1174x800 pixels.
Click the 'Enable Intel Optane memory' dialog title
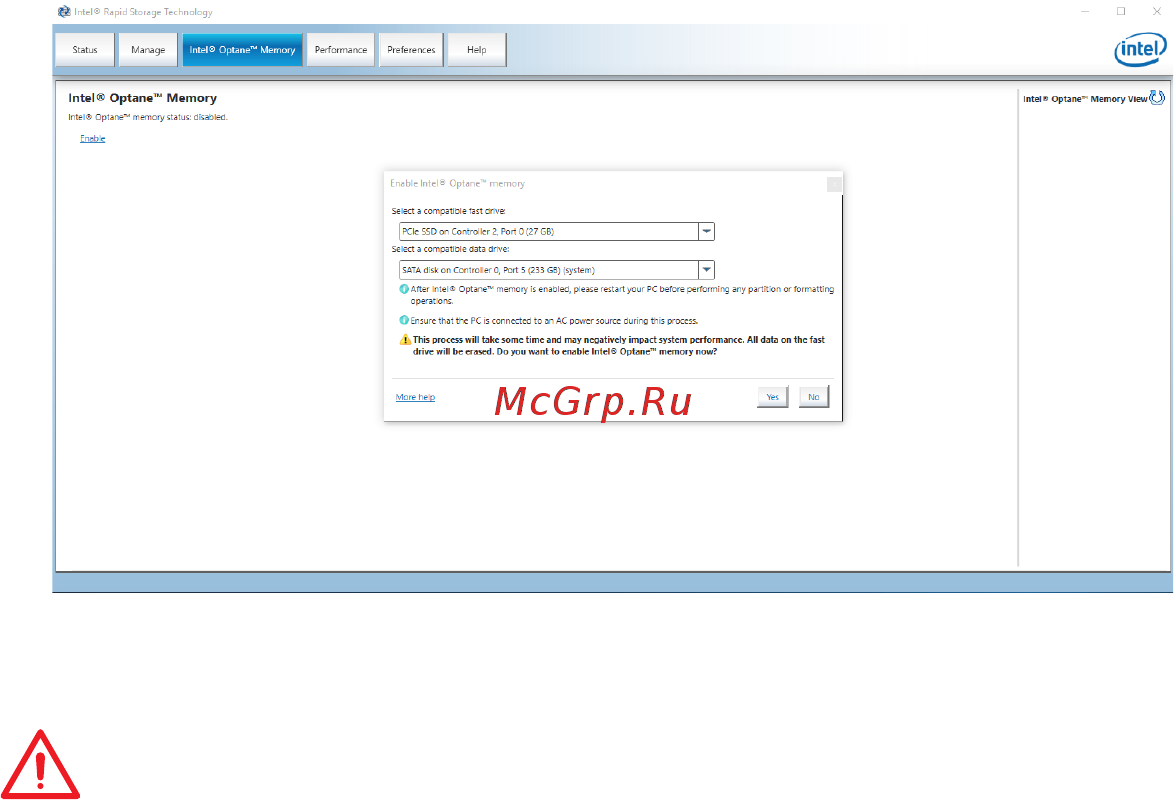click(457, 184)
